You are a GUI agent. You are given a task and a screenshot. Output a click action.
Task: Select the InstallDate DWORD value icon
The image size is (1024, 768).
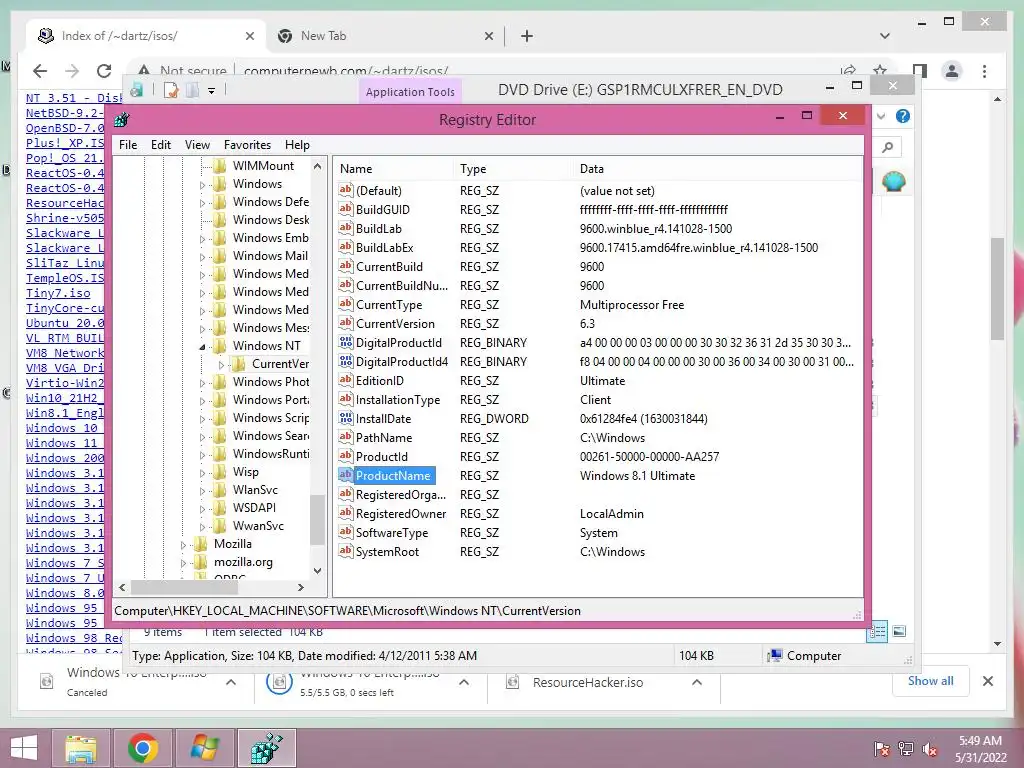[x=345, y=418]
